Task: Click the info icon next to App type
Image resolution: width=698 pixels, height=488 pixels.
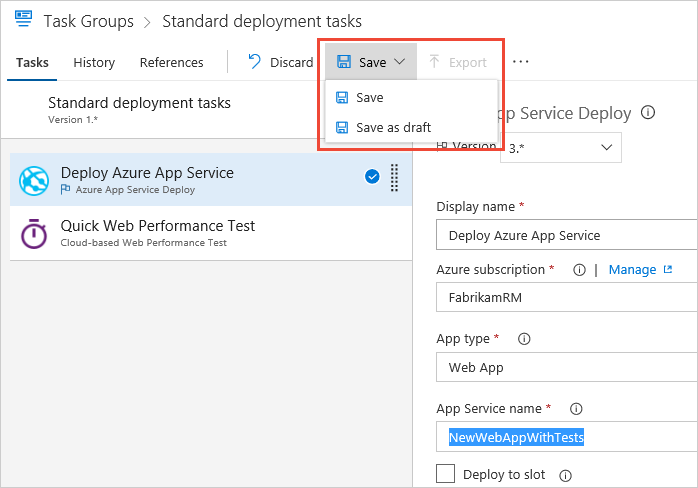Action: coord(524,339)
